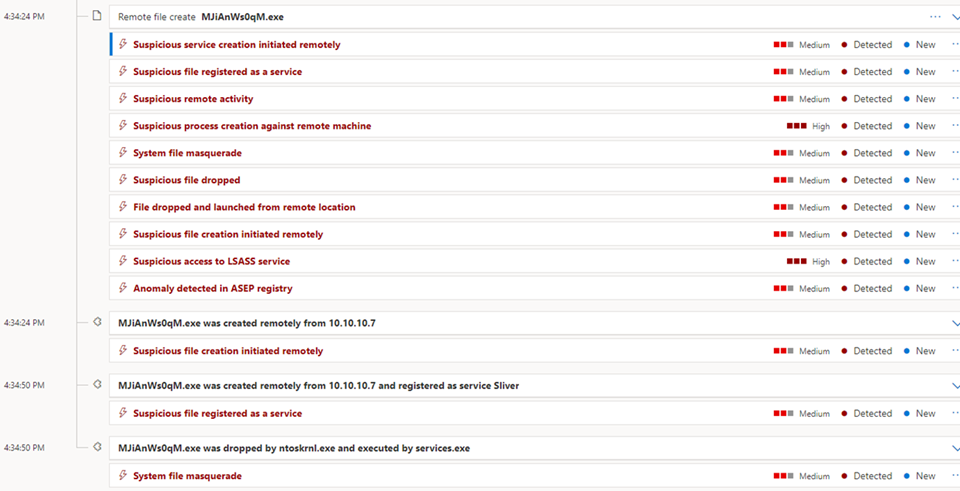
Task: Click event icon for dropped by ntoskrnl.exe row
Action: click(x=97, y=447)
